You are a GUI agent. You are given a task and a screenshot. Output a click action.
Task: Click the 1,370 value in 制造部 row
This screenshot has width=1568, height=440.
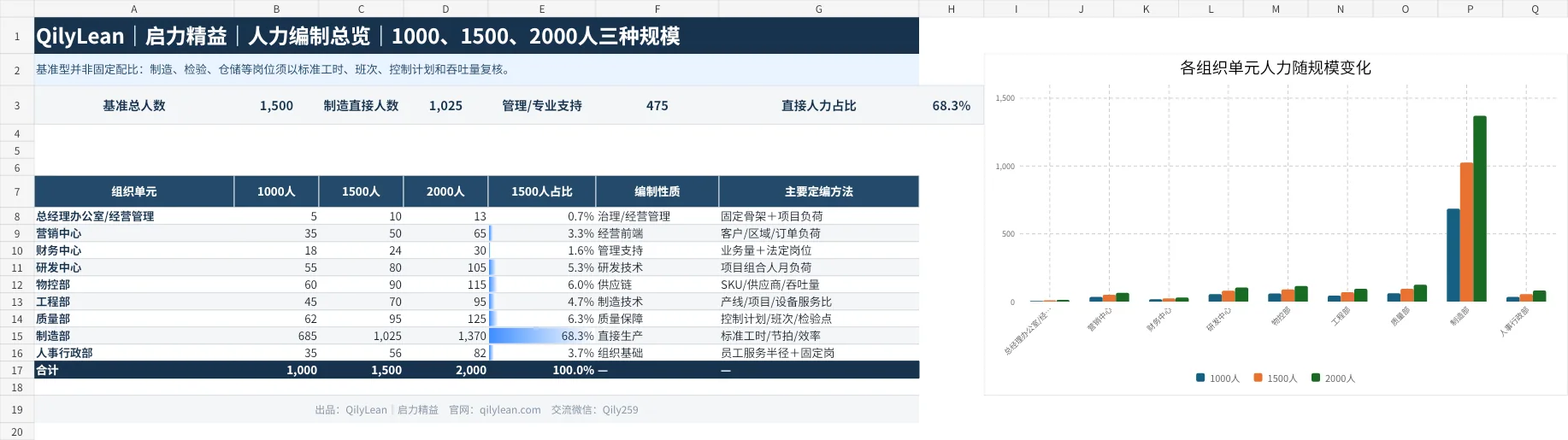(445, 336)
